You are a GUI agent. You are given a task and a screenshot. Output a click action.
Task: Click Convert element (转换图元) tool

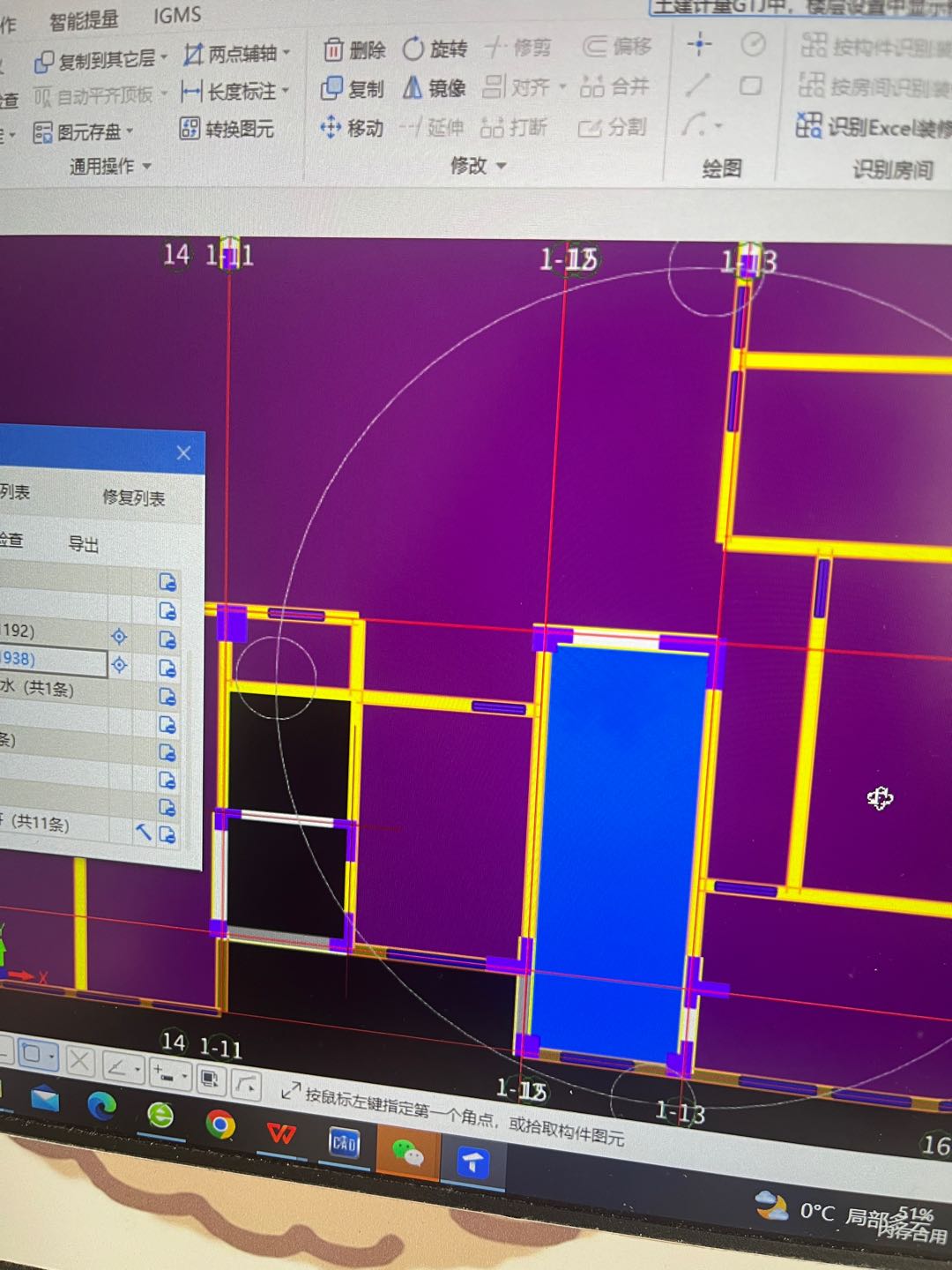[227, 129]
